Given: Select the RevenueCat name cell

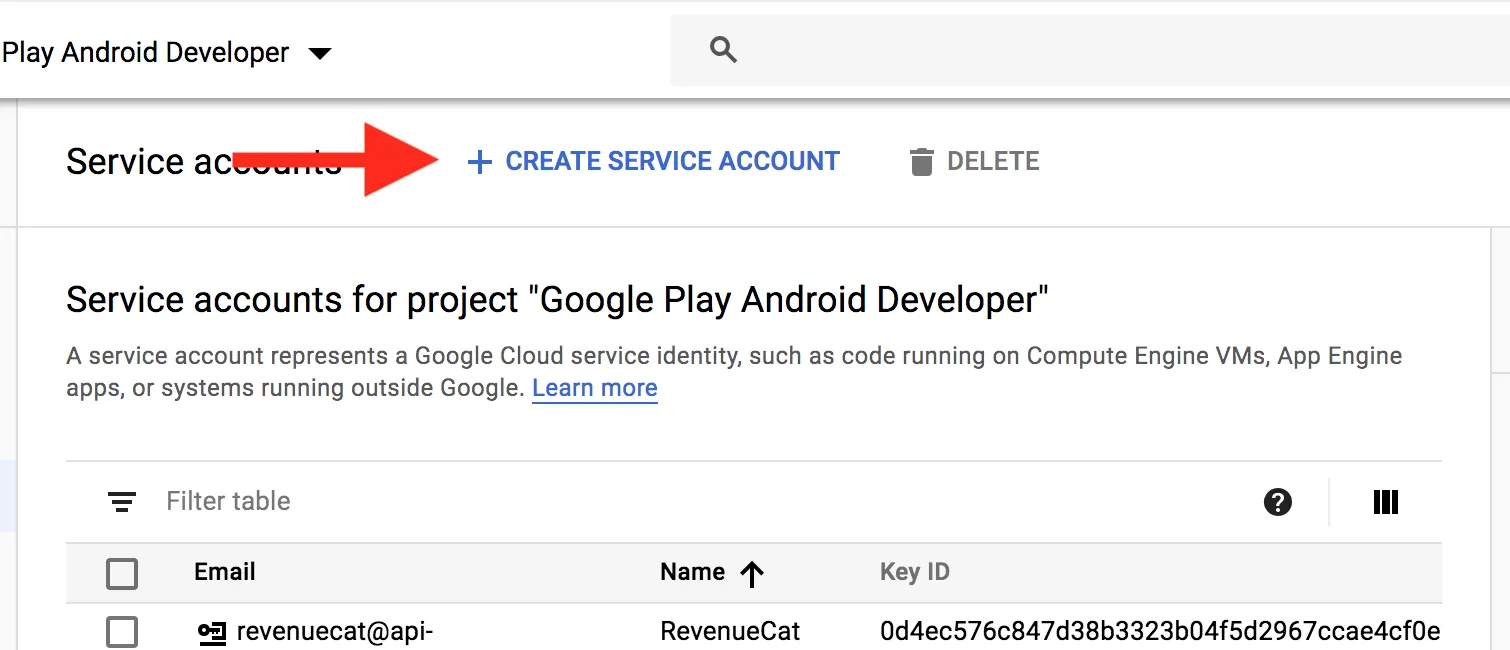Looking at the screenshot, I should 730,632.
